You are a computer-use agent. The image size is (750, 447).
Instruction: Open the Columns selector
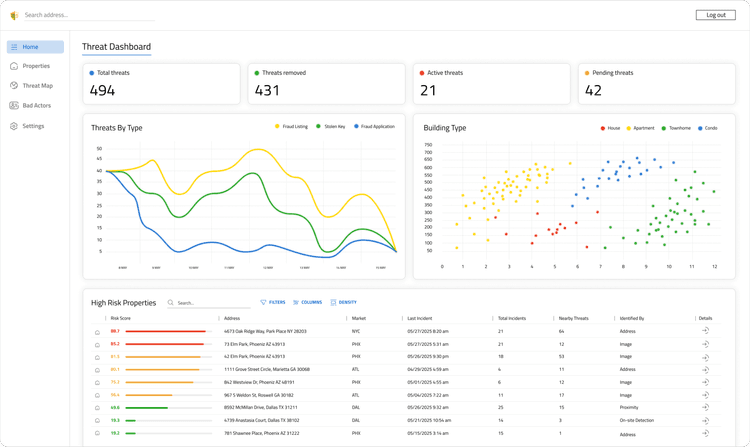pos(307,302)
